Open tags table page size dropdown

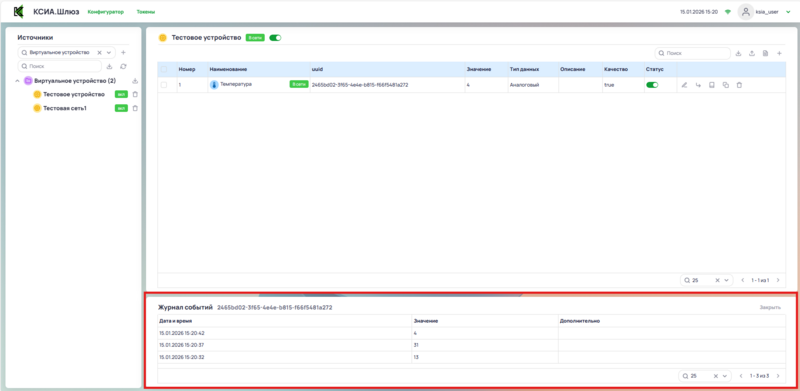(x=726, y=280)
